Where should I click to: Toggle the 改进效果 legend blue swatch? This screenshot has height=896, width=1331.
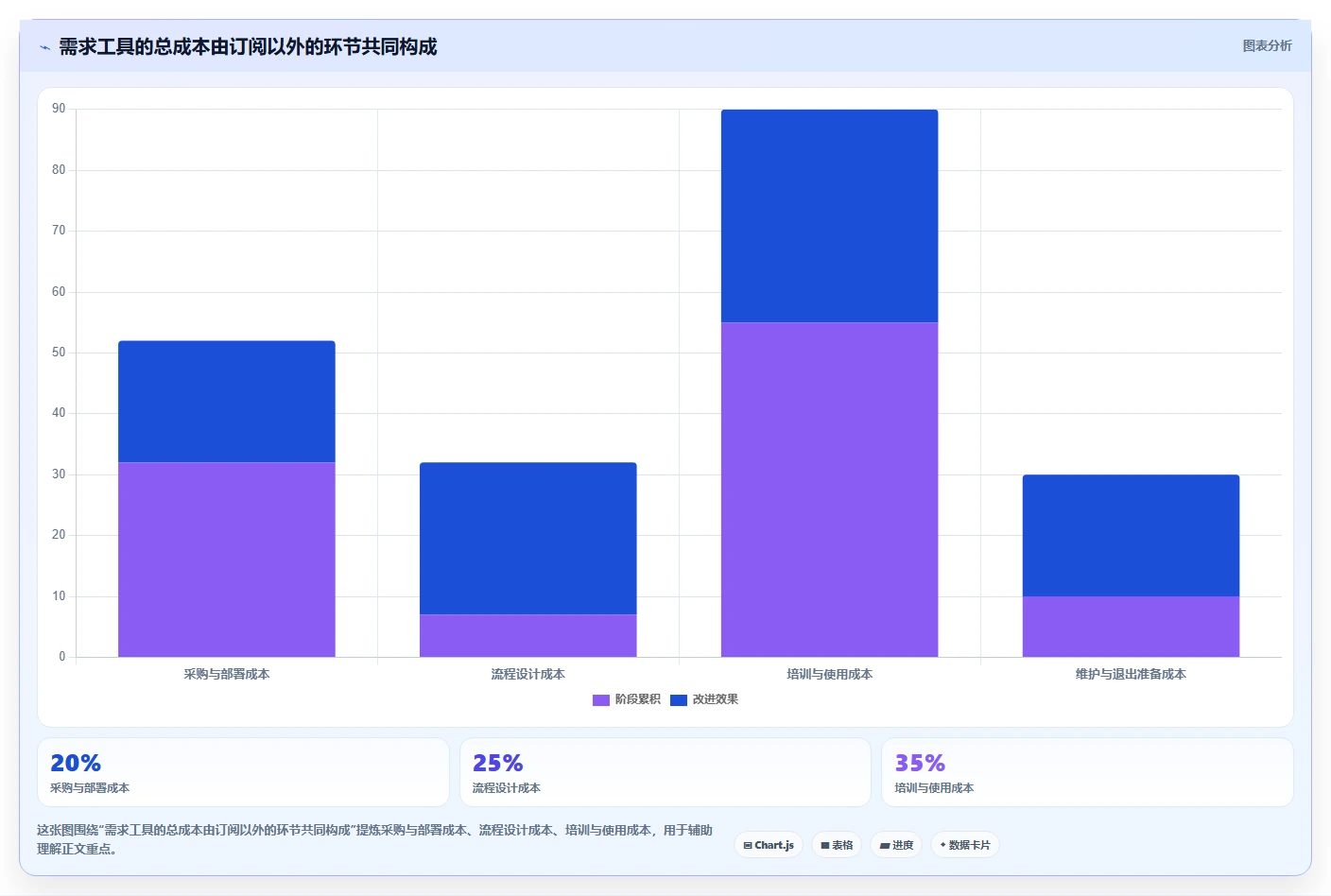click(678, 699)
